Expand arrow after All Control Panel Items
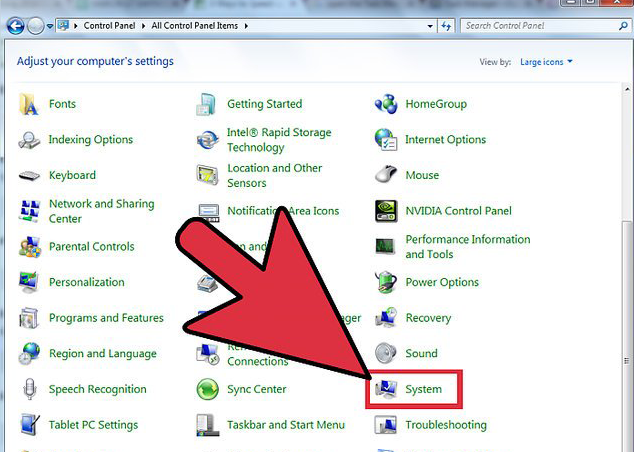Screen dimensions: 634x452 point(246,26)
